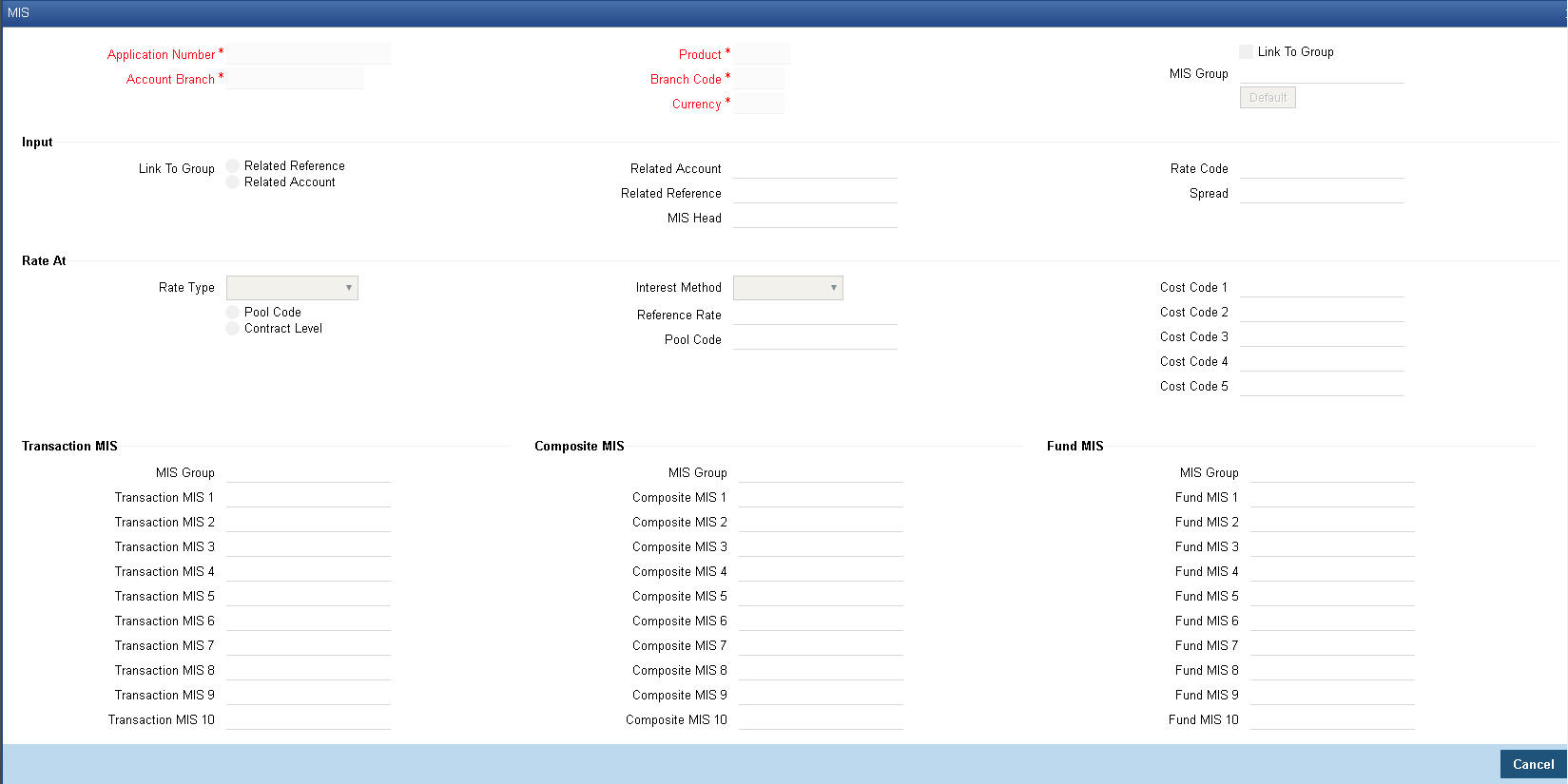The height and width of the screenshot is (784, 1568).
Task: Focus the Composite MIS 8 field
Action: [821, 670]
